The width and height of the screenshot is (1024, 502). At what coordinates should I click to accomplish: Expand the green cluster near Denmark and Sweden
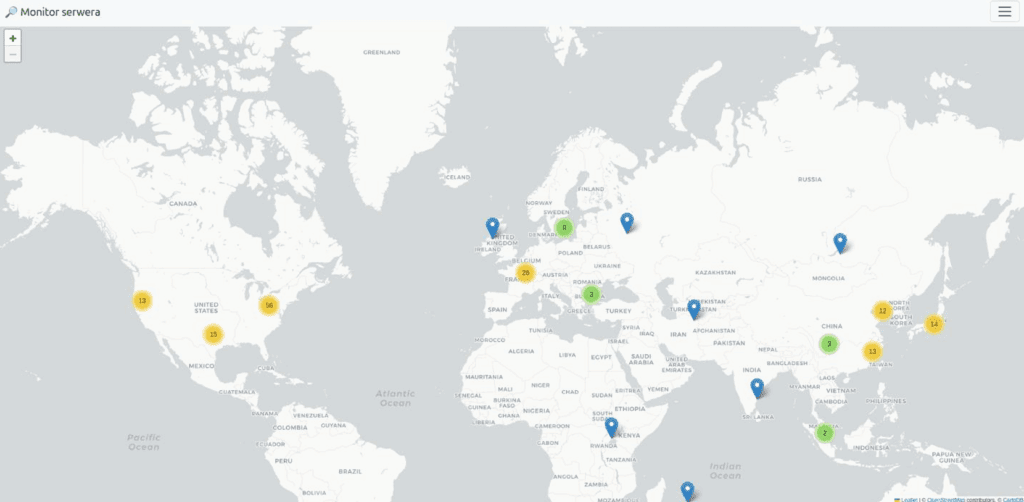tap(564, 228)
